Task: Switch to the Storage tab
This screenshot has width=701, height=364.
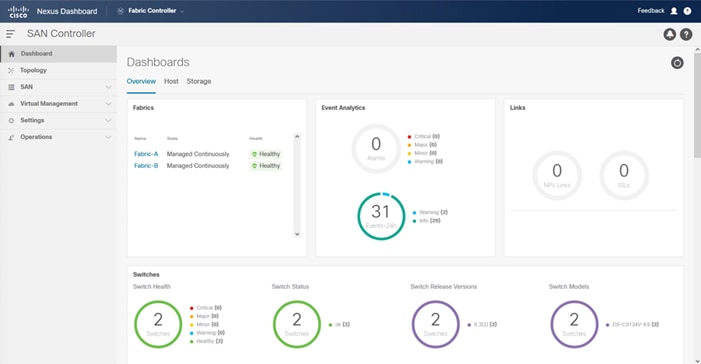Action: [199, 81]
